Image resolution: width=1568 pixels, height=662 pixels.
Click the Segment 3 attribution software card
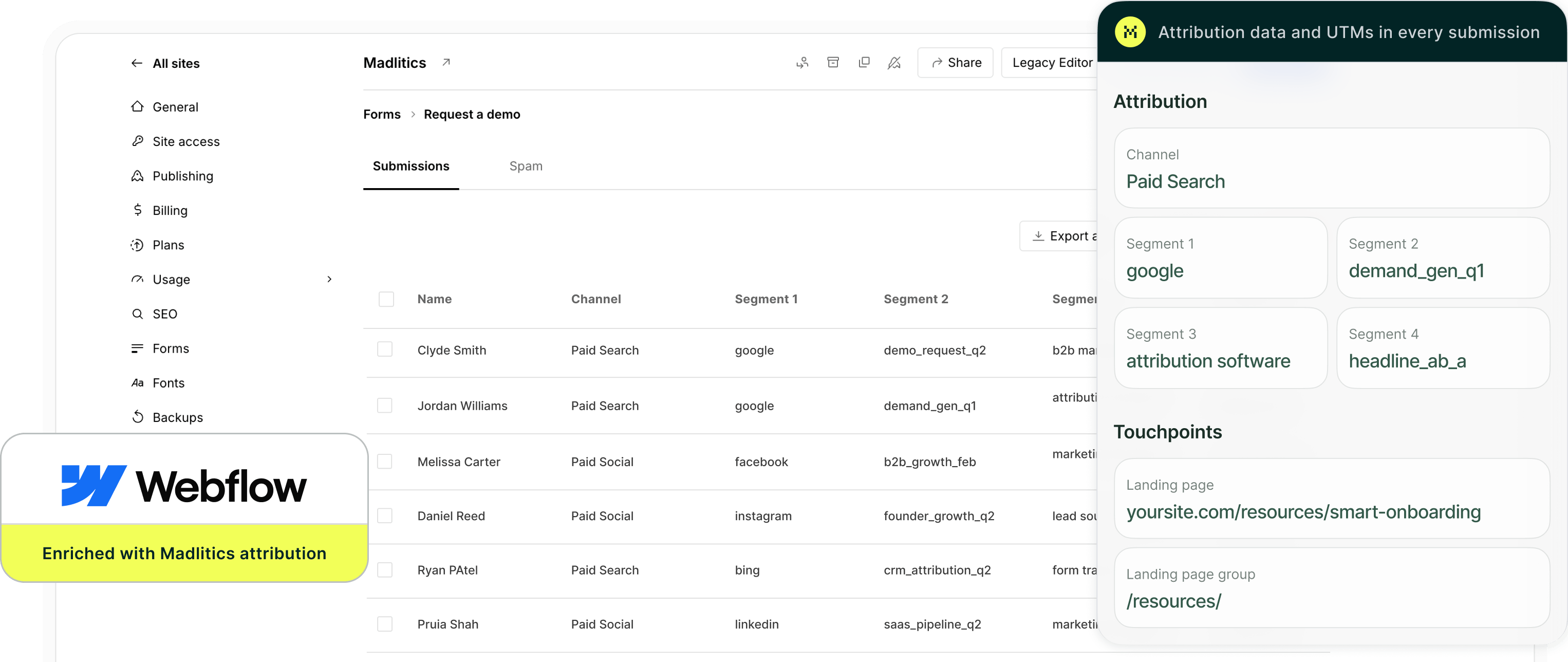[1220, 348]
